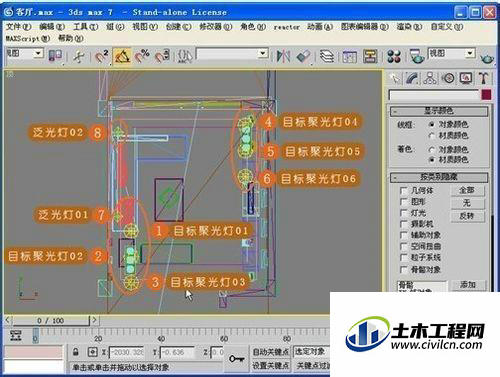Viewport: 500px width, 377px height.
Task: Click the object name input field
Action: pyautogui.click(x=434, y=95)
